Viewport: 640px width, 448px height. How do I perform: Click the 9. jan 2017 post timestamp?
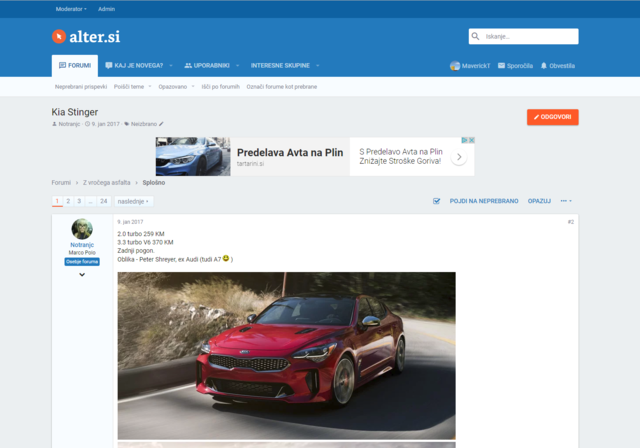point(130,222)
